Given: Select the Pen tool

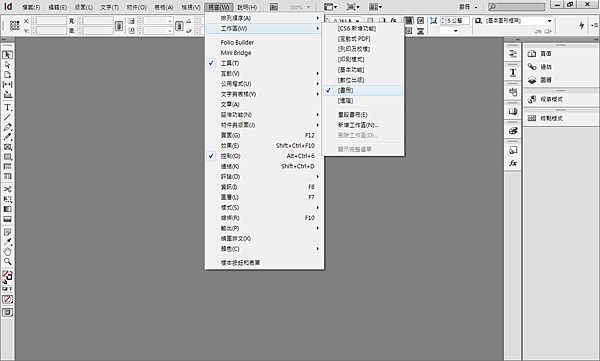Looking at the screenshot, I should click(7, 127).
